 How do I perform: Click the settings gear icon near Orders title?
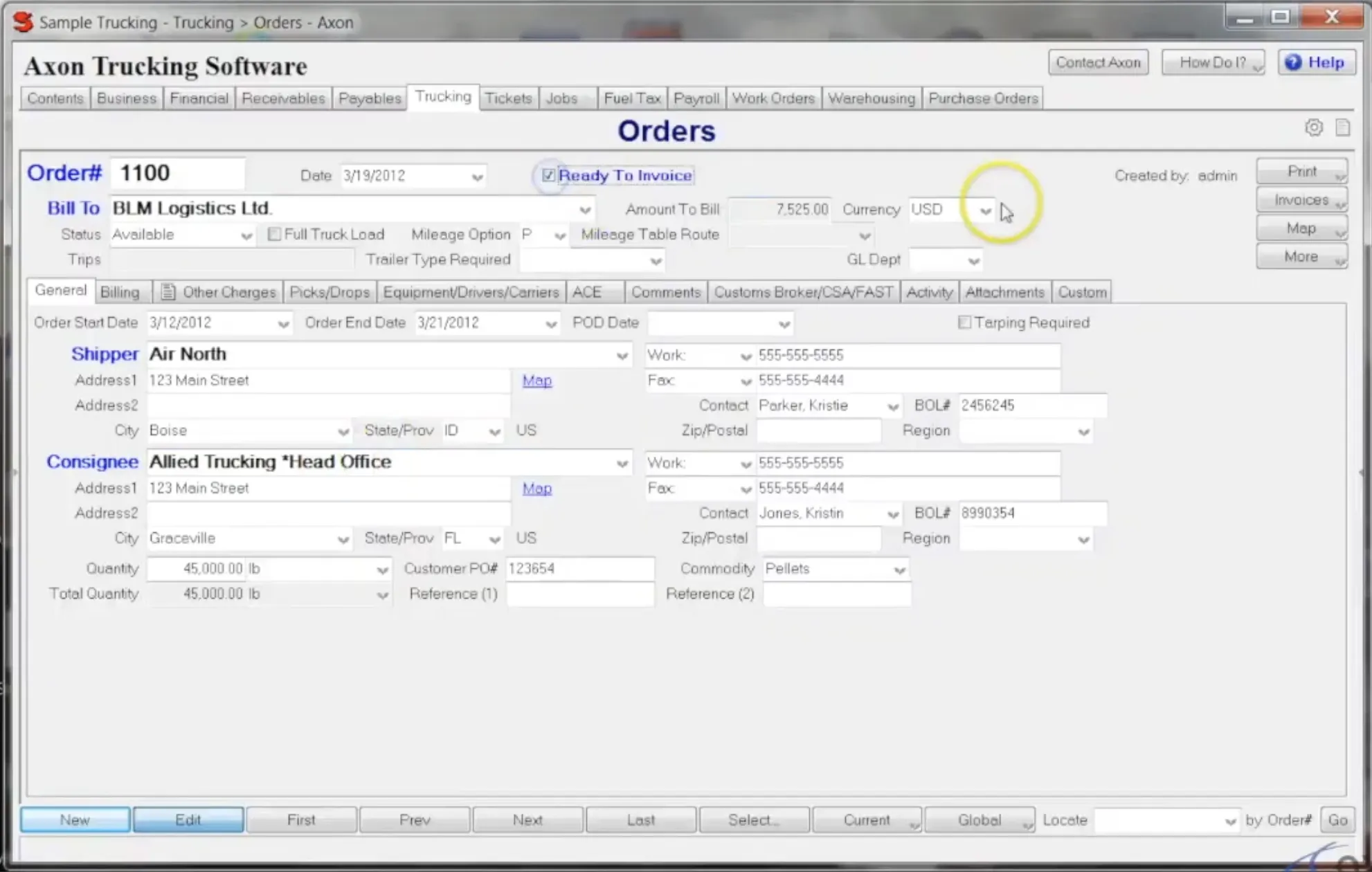tap(1313, 127)
